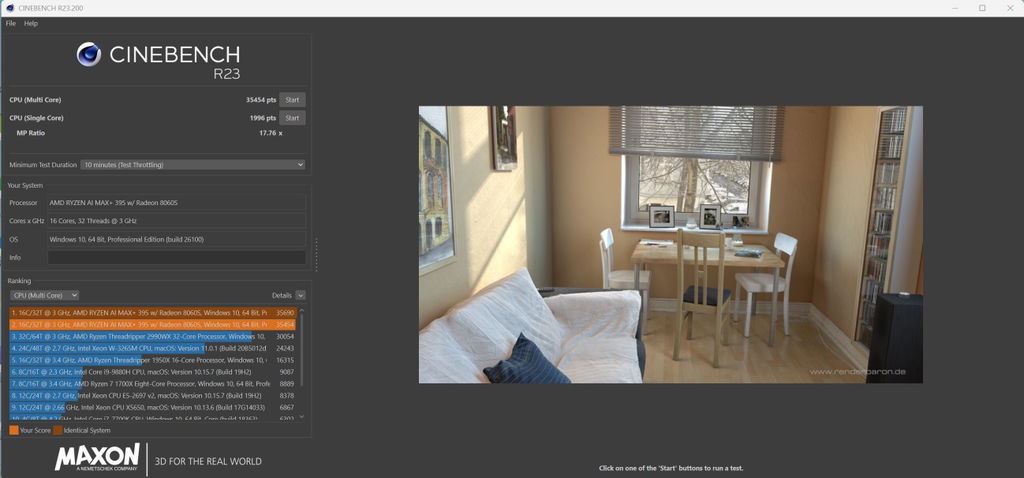Click the Cores x GHz value field
The image size is (1024, 478).
(x=176, y=221)
